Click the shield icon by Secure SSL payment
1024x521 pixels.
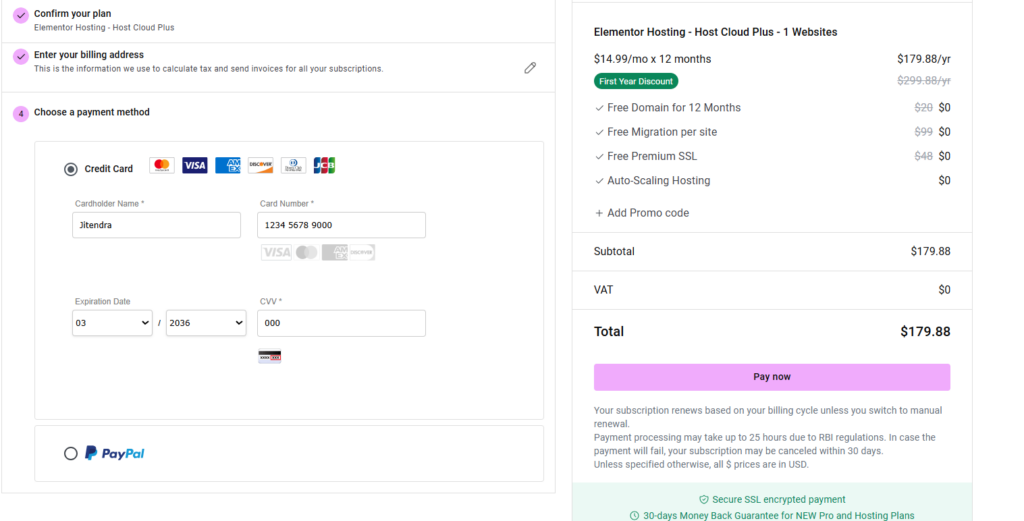(x=703, y=499)
